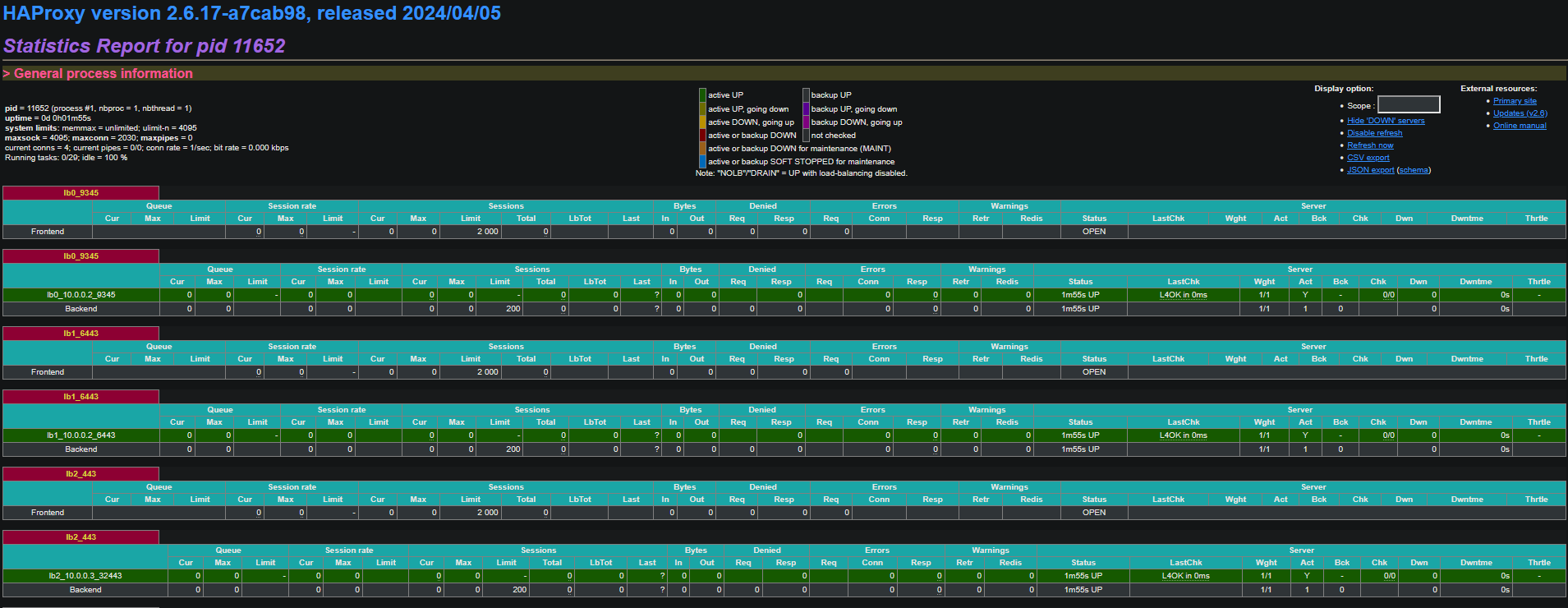Click the blue 'SOFT STOPPED' legend swatch
Image resolution: width=1568 pixels, height=608 pixels.
(x=702, y=162)
